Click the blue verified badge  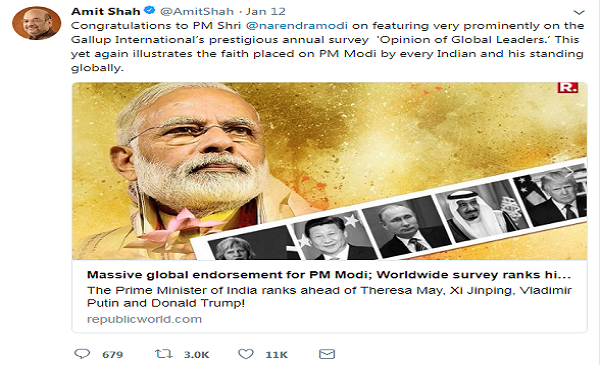pyautogui.click(x=150, y=11)
